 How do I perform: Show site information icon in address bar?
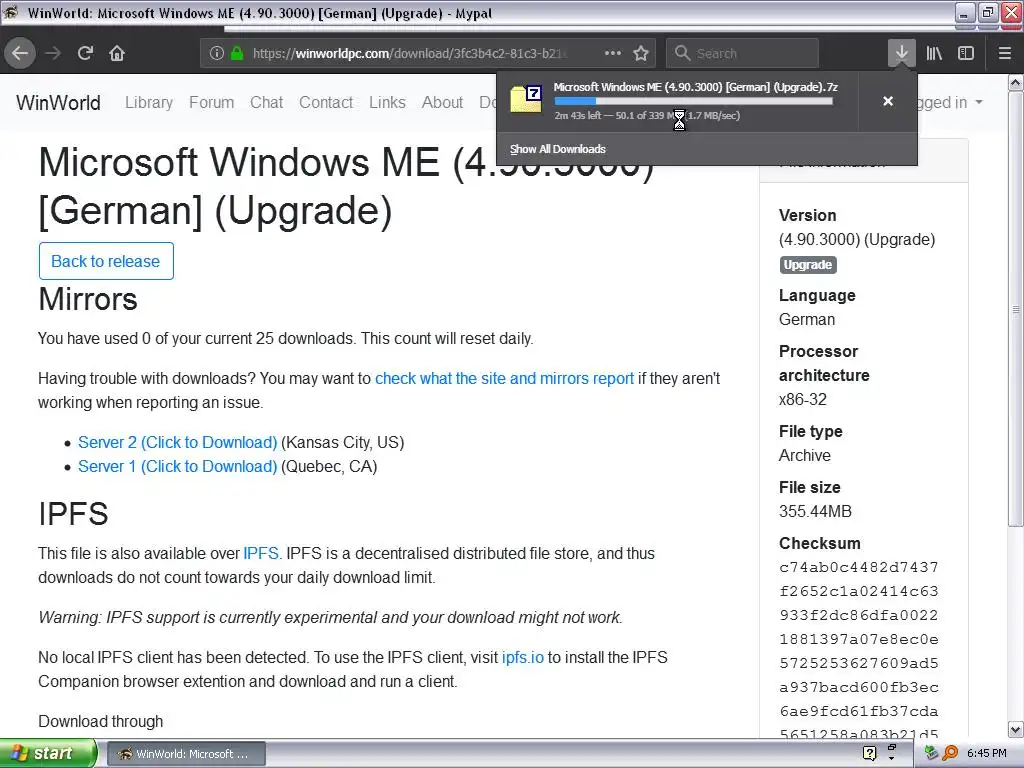[217, 54]
